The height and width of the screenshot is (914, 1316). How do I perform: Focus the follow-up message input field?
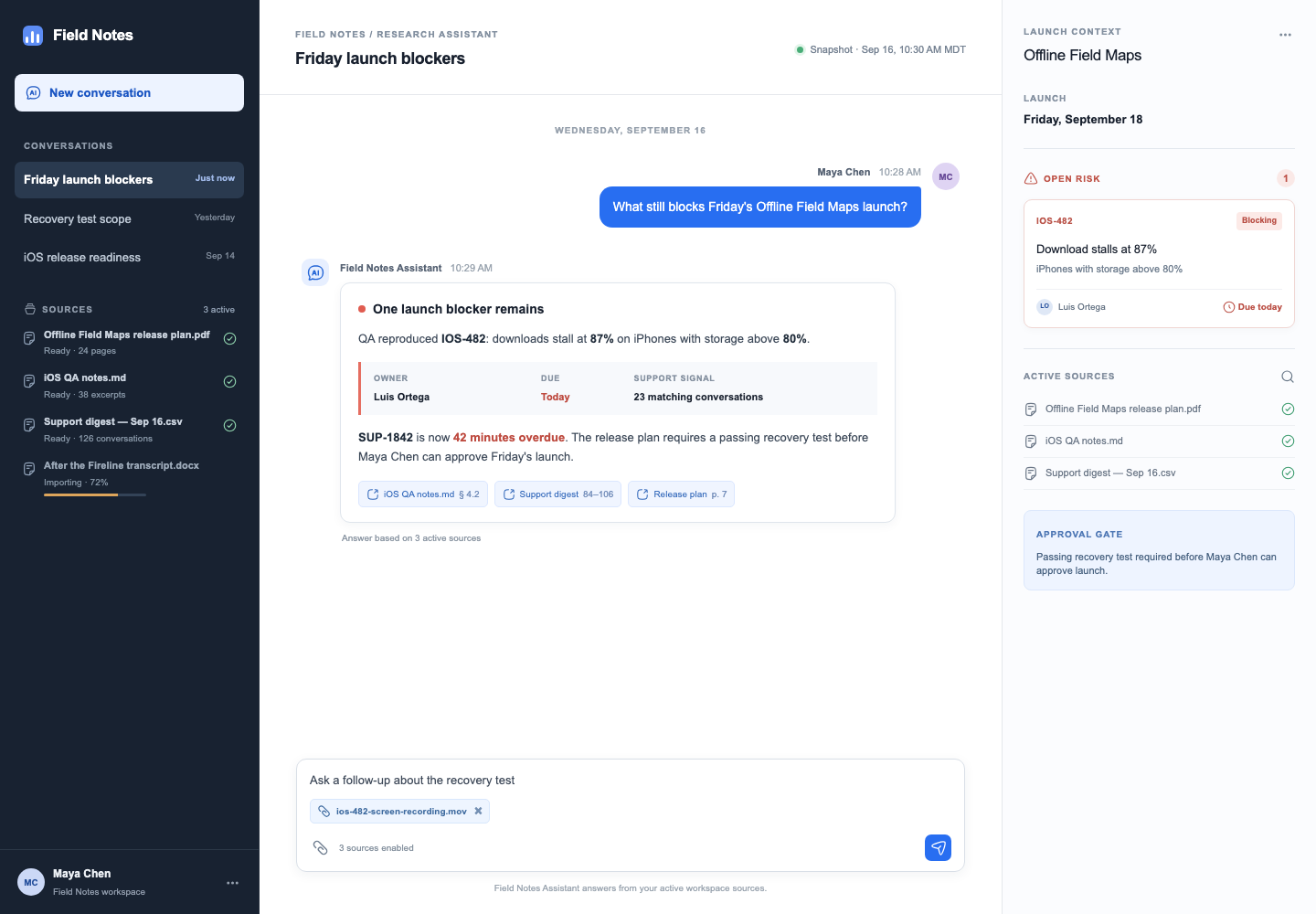(x=631, y=780)
